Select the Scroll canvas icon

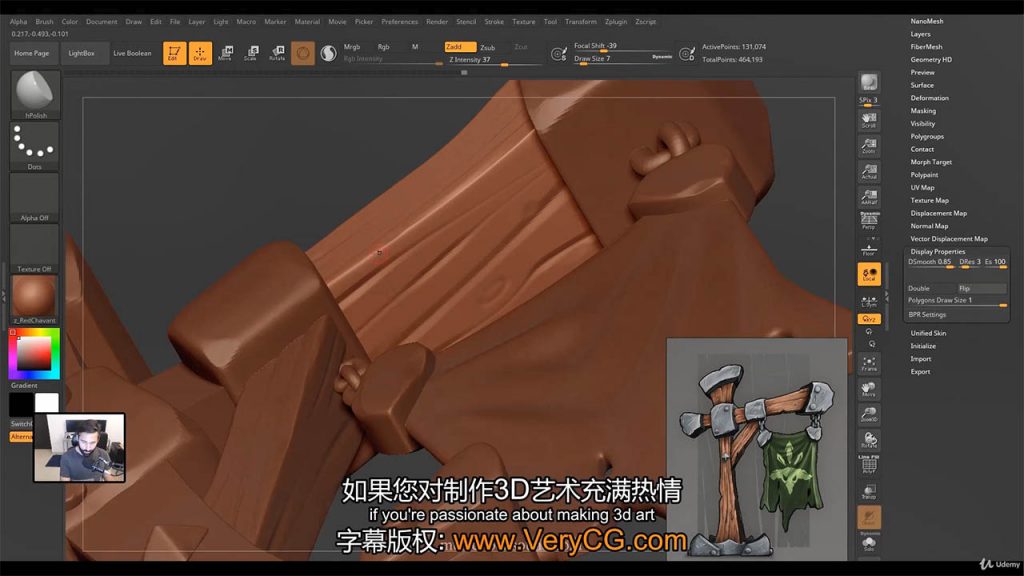pos(869,120)
